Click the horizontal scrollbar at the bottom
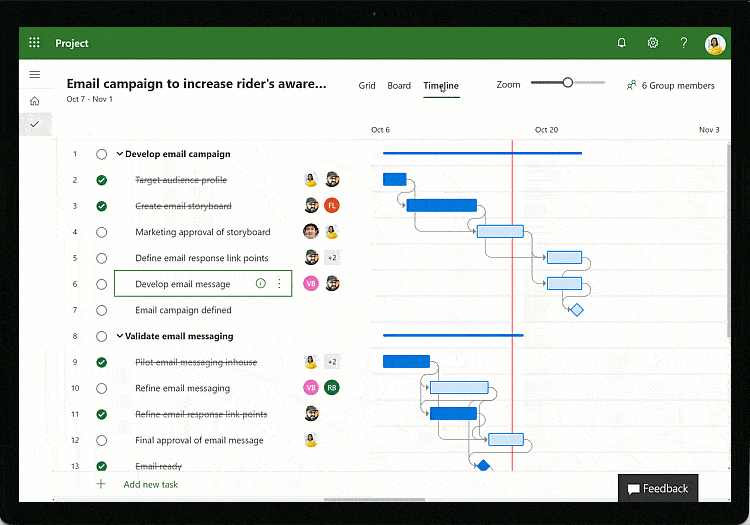 pos(375,500)
